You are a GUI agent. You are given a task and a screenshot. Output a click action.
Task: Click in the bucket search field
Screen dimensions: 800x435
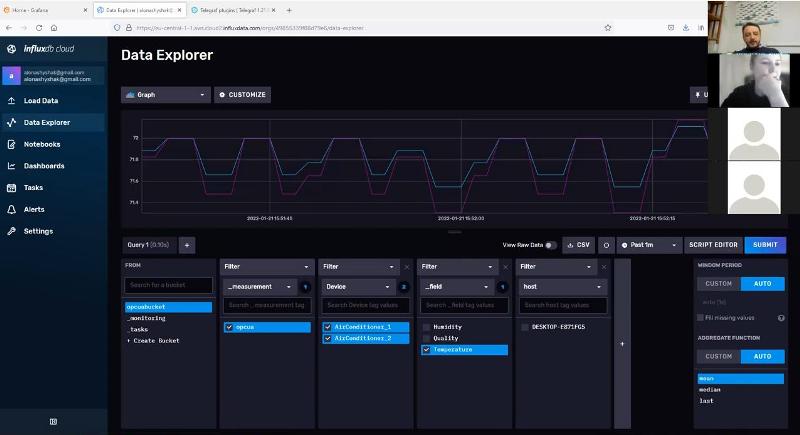click(168, 285)
